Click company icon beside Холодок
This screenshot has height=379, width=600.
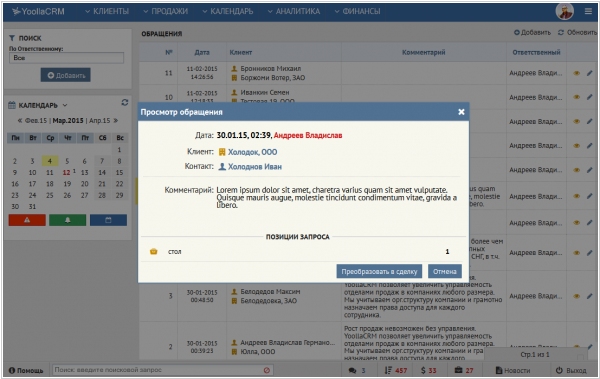(x=222, y=152)
